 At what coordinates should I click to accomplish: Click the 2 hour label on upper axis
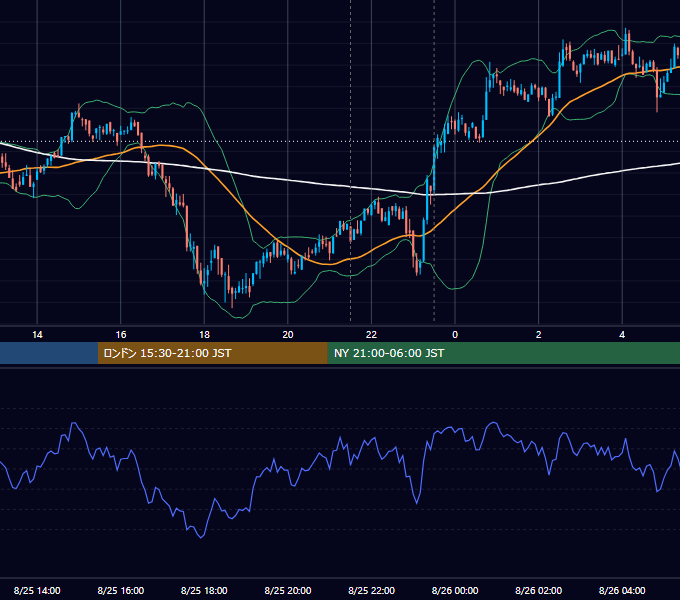(539, 335)
